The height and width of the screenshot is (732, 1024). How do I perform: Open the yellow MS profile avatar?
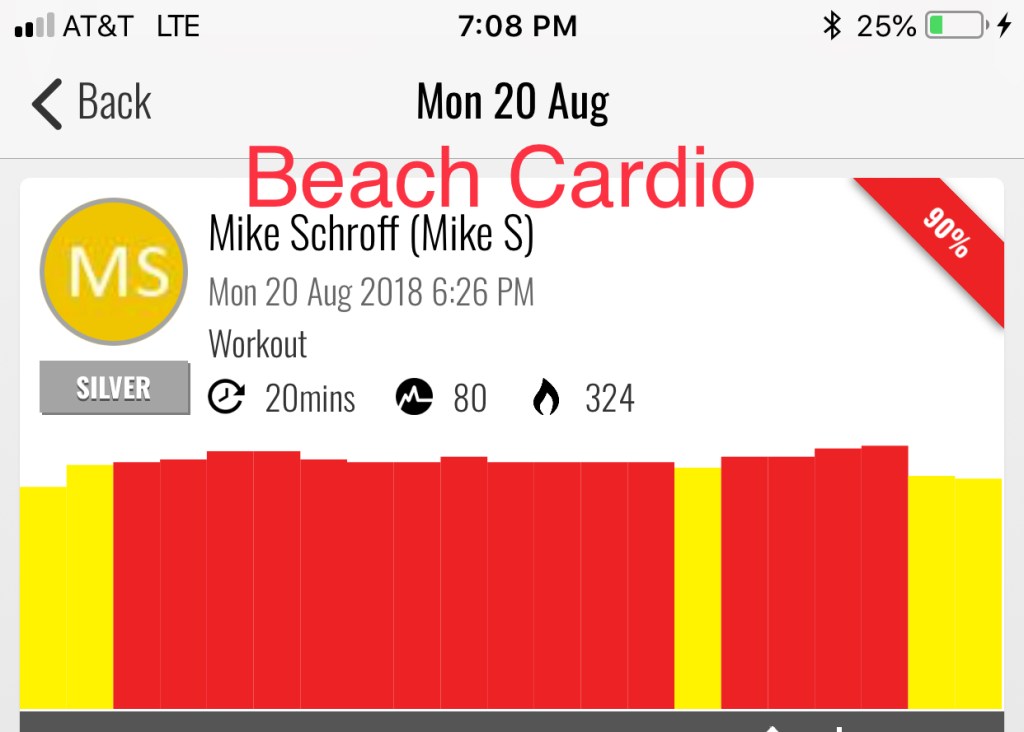click(x=113, y=272)
